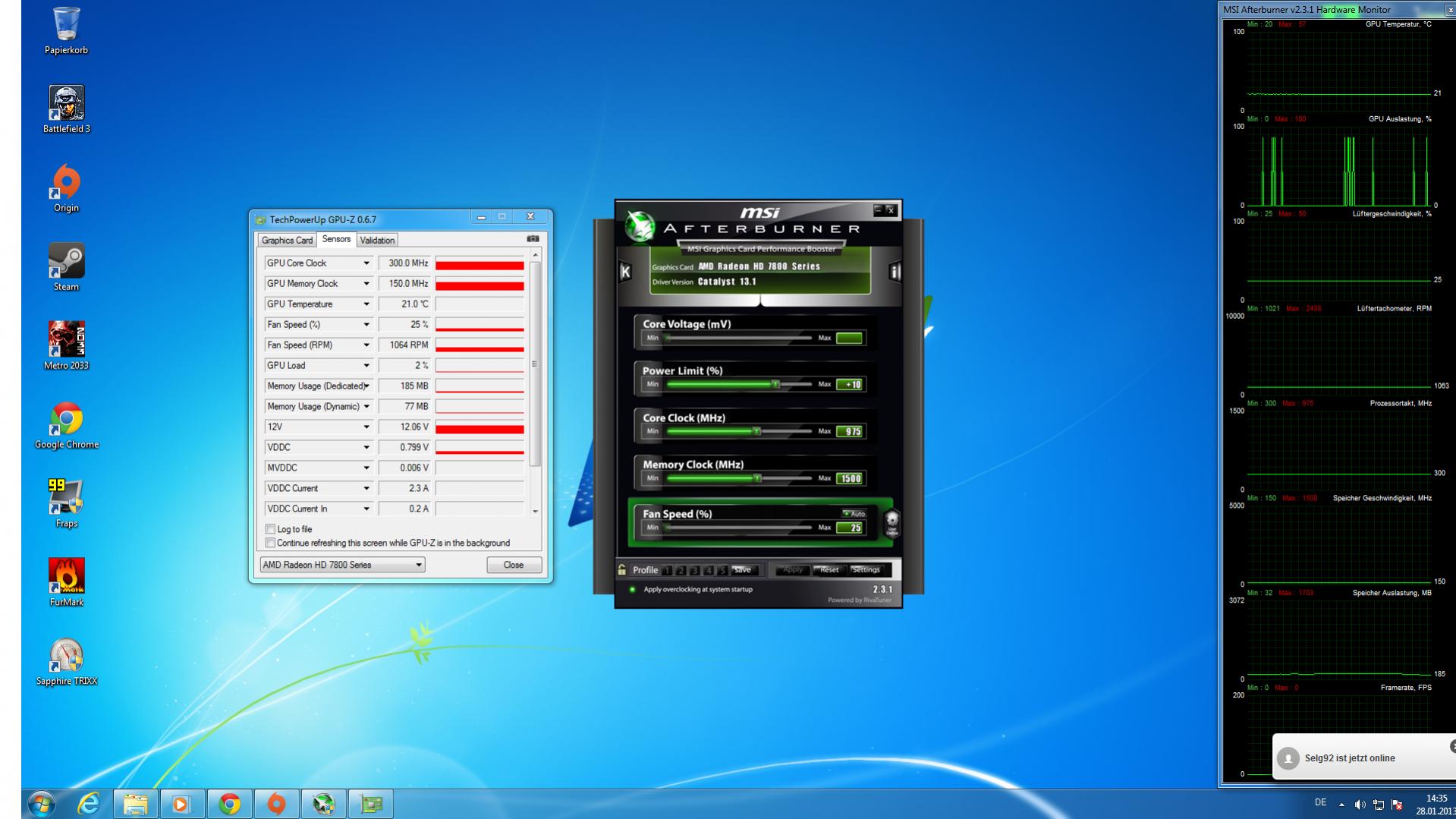Click the Power Limit slider handle
1456x819 pixels.
(x=775, y=385)
